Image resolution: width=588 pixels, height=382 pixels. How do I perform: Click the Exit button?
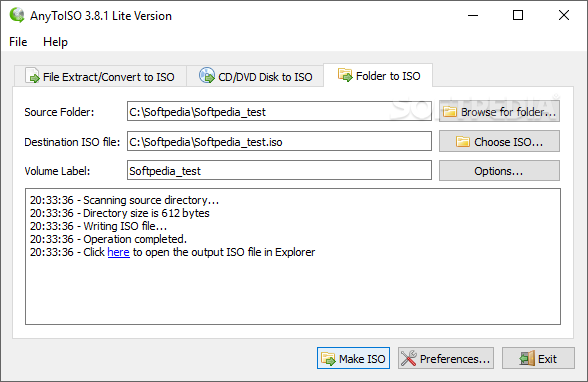(x=538, y=358)
